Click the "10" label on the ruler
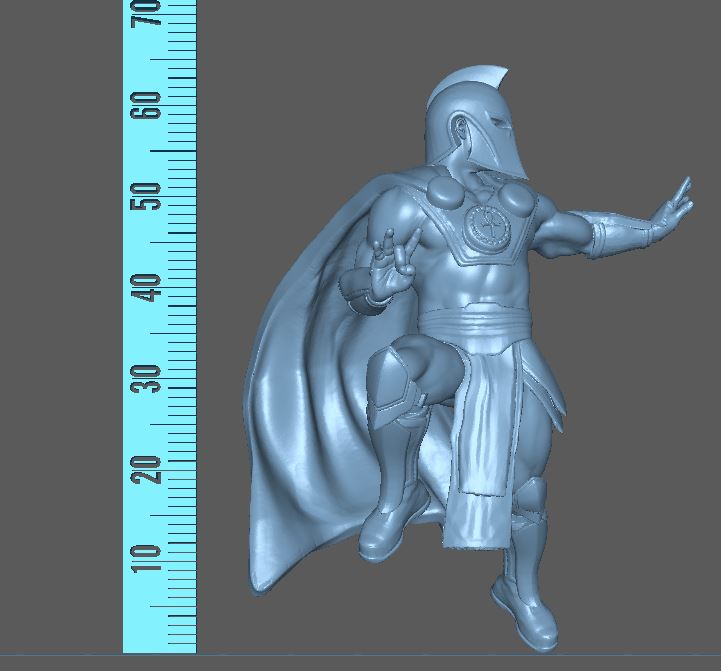This screenshot has width=721, height=671. point(146,559)
